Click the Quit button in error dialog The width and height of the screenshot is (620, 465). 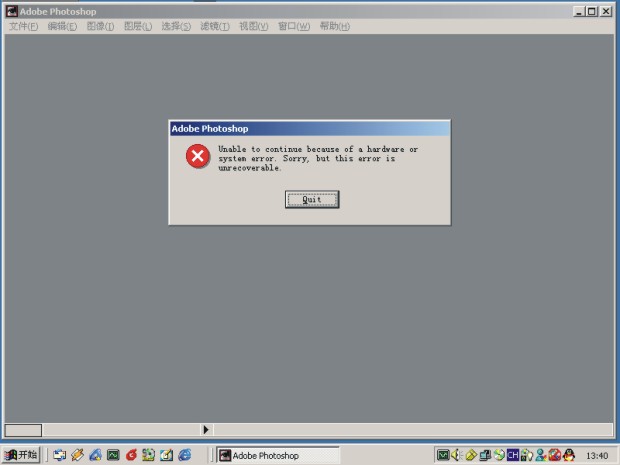(x=312, y=199)
